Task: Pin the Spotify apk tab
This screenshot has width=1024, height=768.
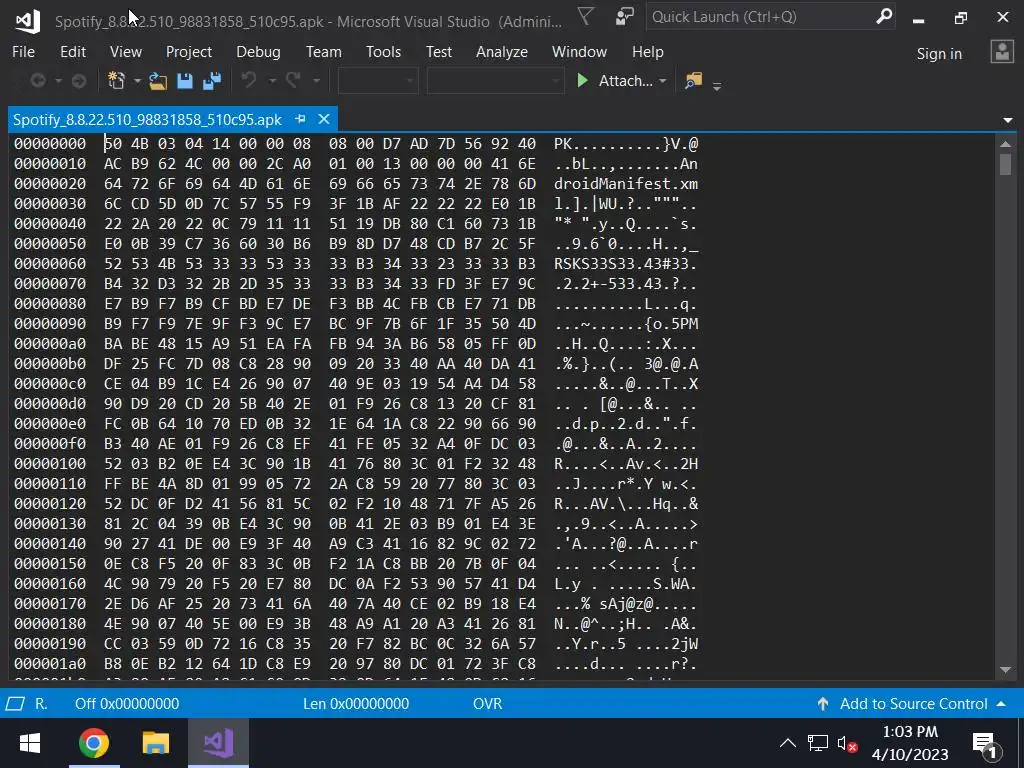Action: click(300, 119)
